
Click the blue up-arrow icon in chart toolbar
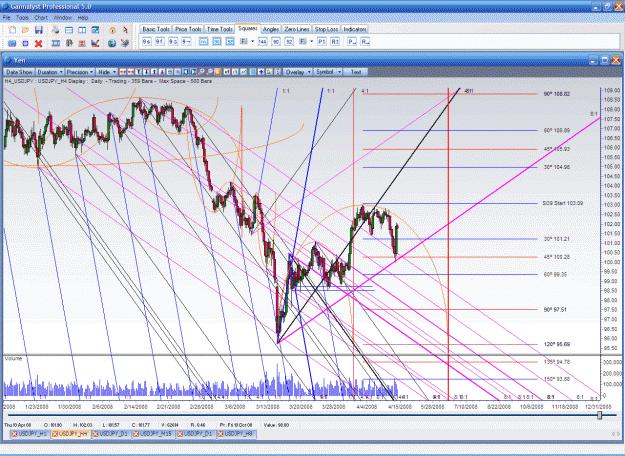[261, 72]
